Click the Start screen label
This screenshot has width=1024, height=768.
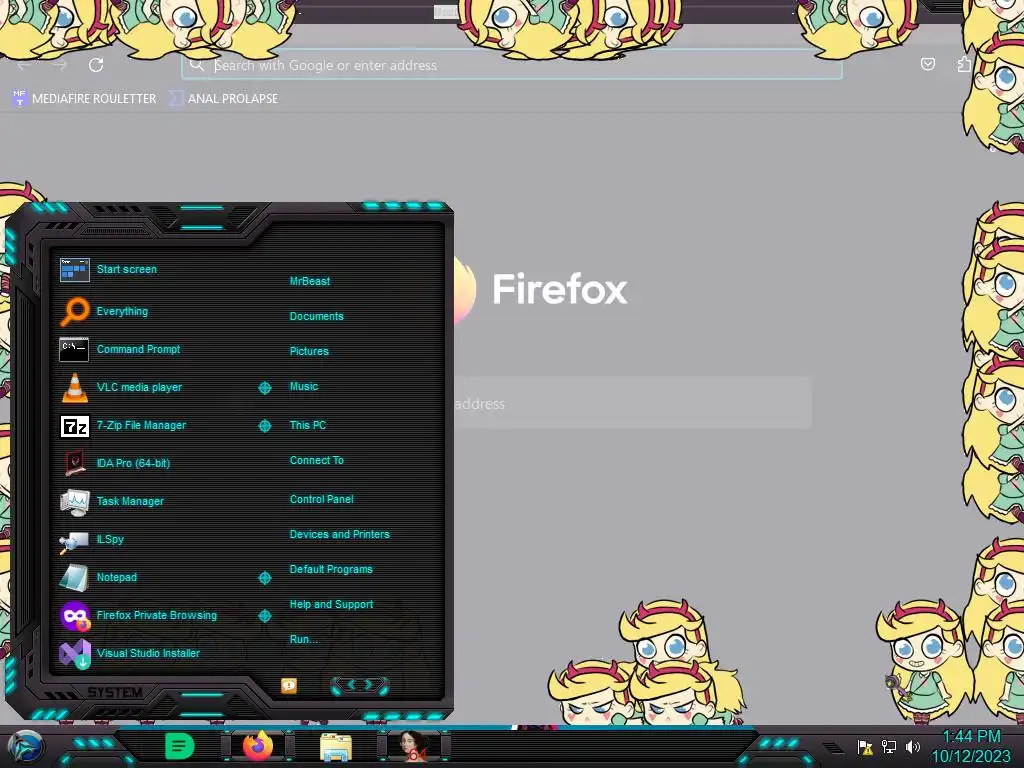point(127,270)
